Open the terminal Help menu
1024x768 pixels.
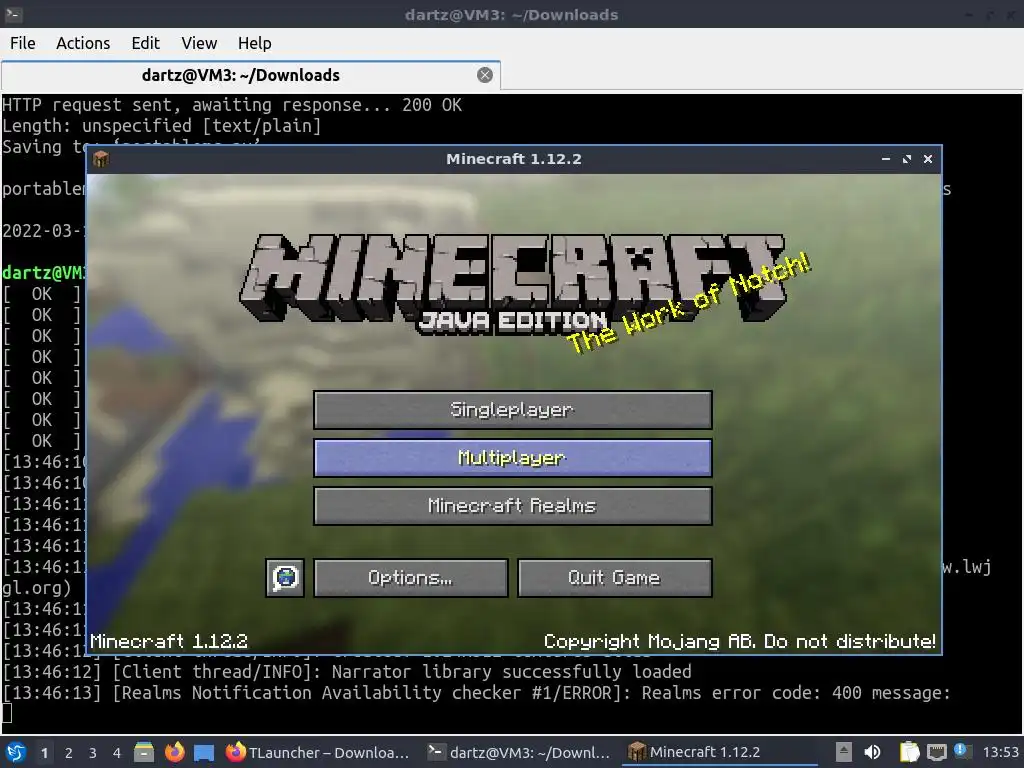254,43
